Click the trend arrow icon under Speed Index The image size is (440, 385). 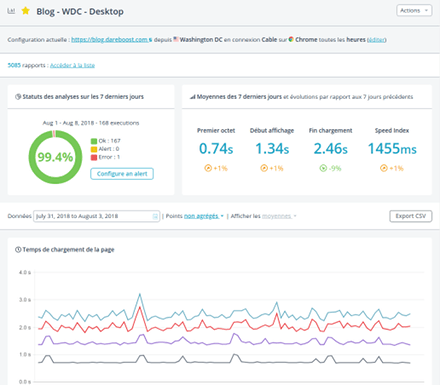pyautogui.click(x=384, y=168)
